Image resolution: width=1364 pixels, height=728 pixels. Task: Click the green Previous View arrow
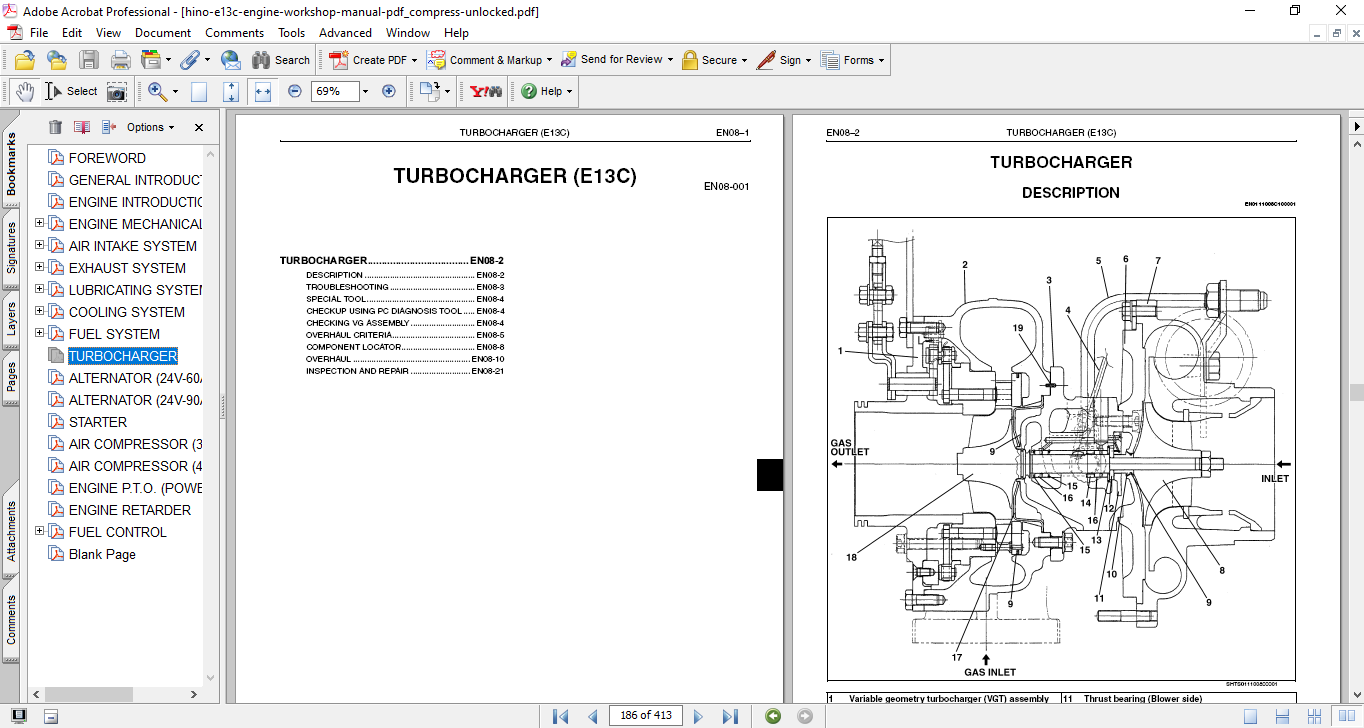773,716
